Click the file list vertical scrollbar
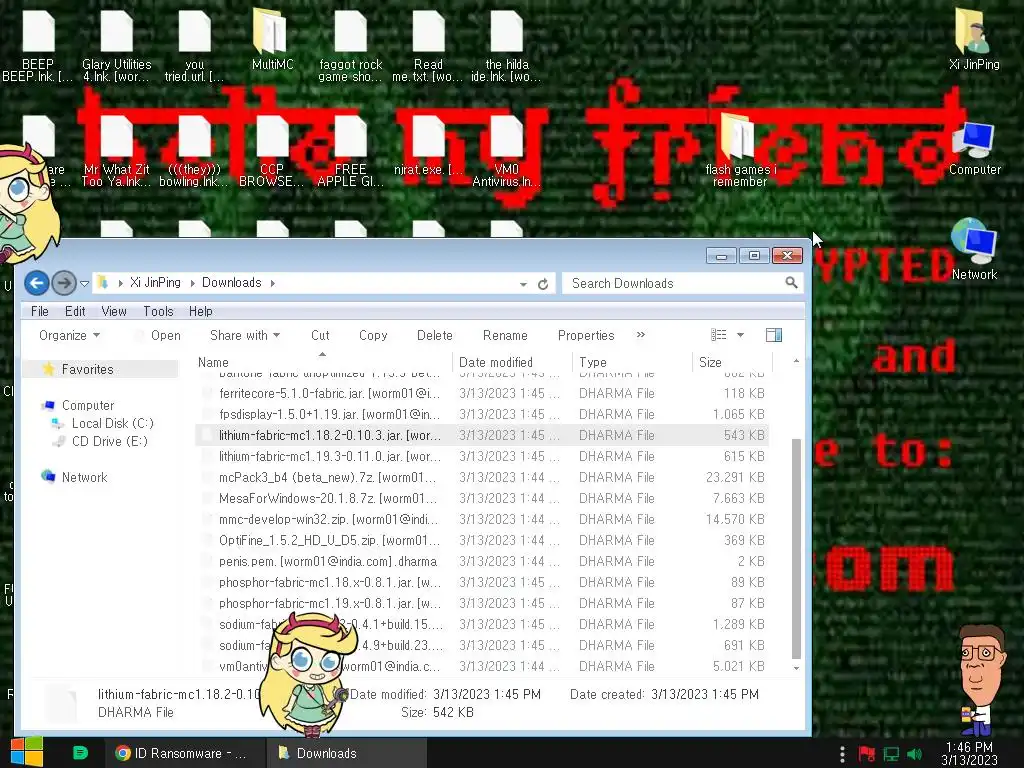 (x=796, y=549)
